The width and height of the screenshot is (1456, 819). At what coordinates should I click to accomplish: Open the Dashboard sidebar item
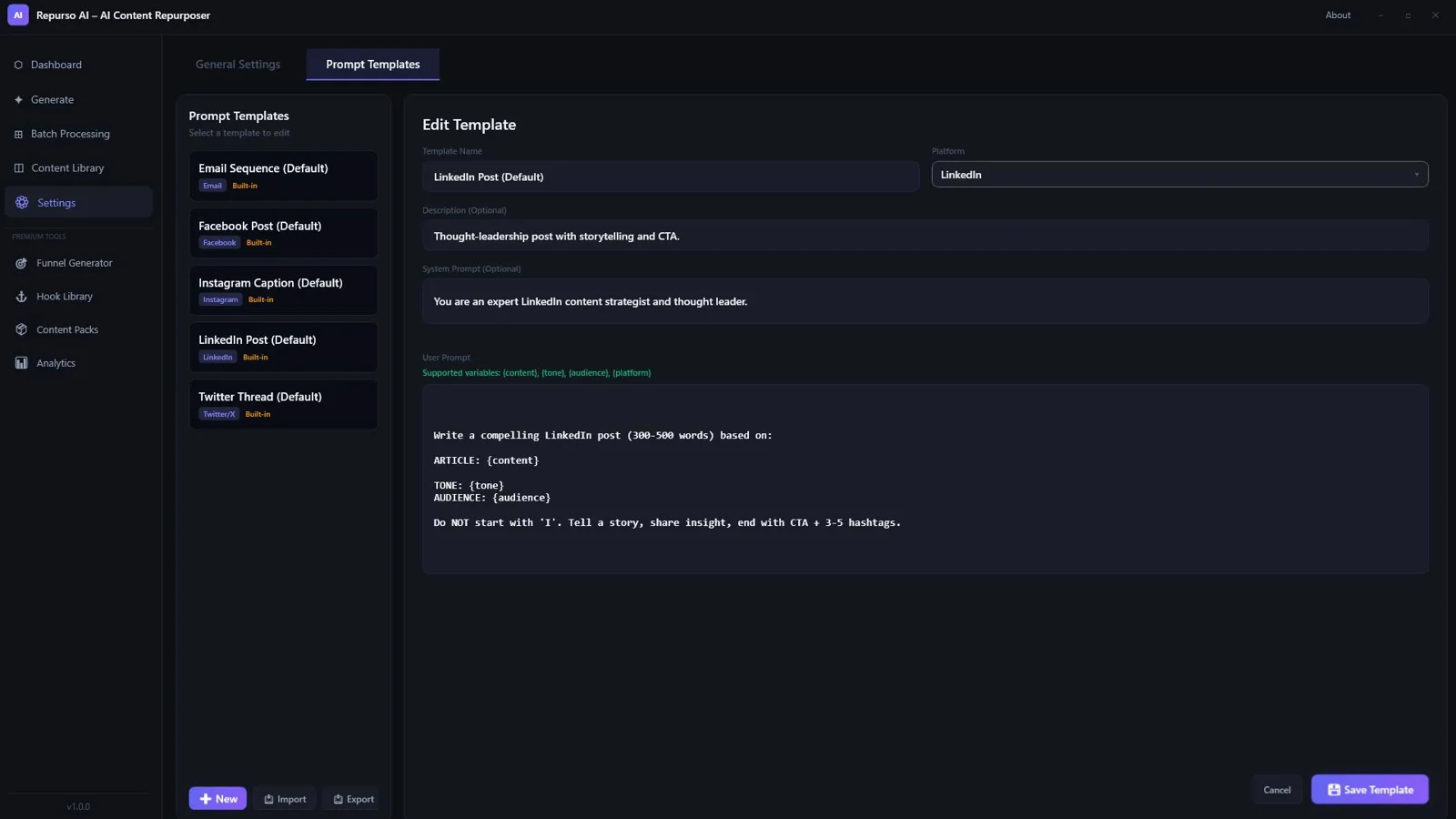78,65
